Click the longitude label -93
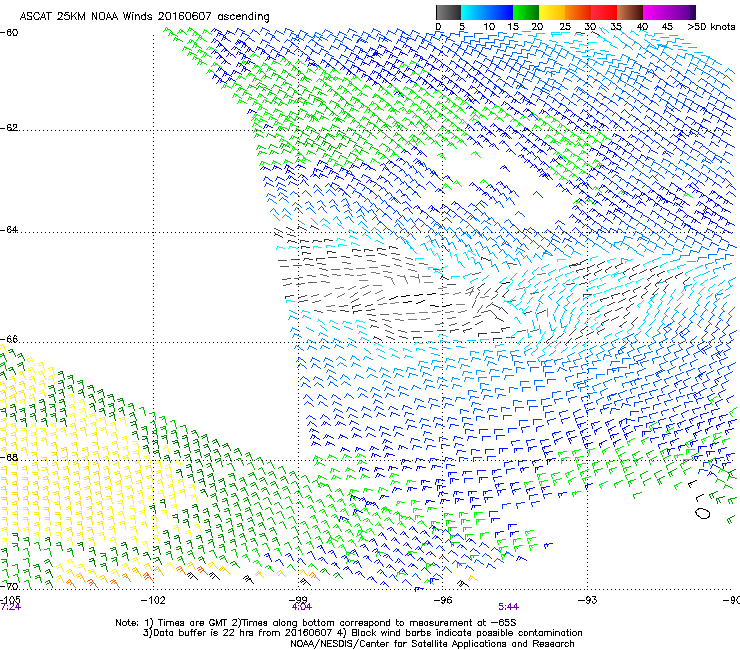 point(588,600)
